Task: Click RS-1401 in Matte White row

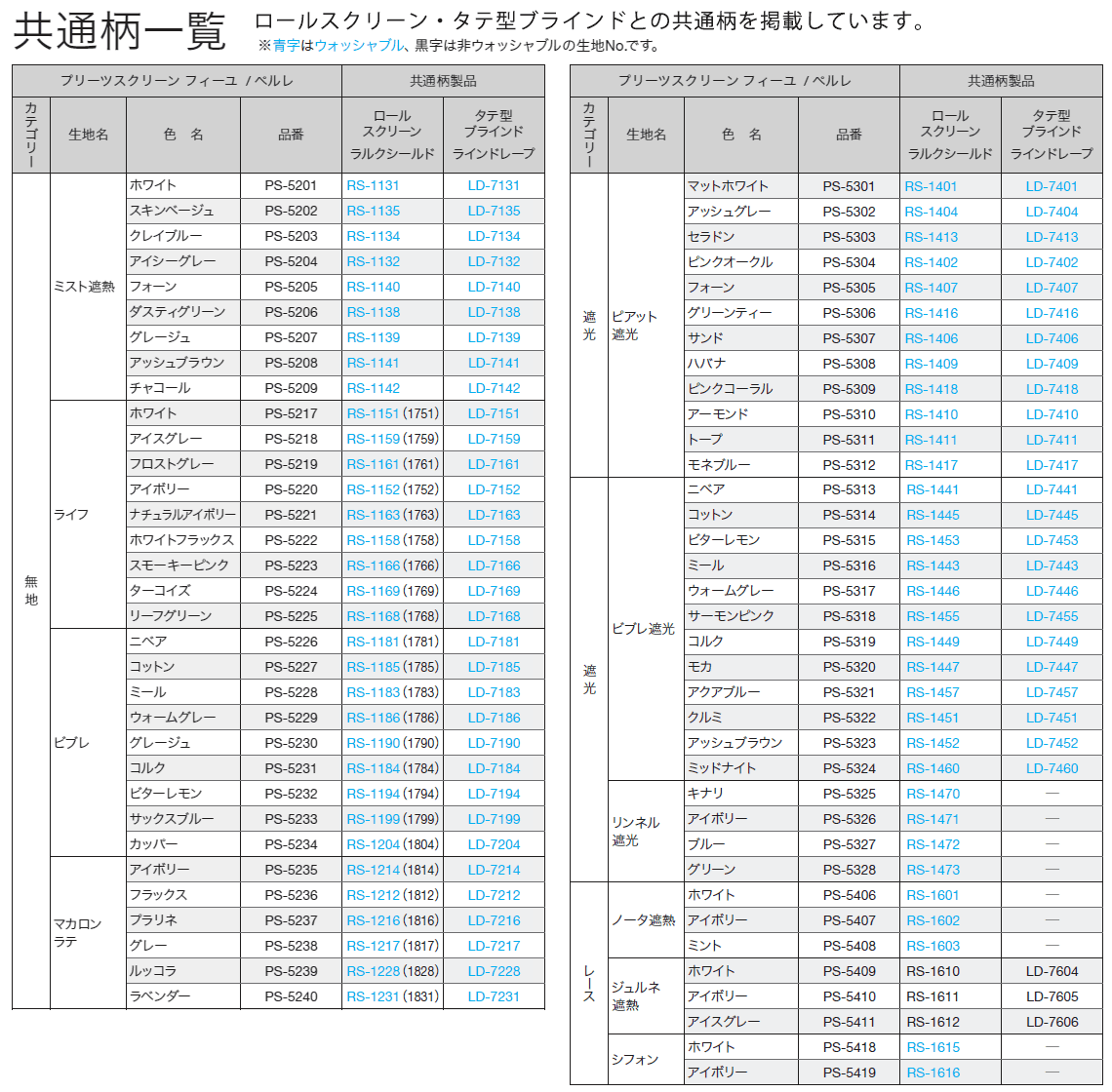Action: point(931,186)
